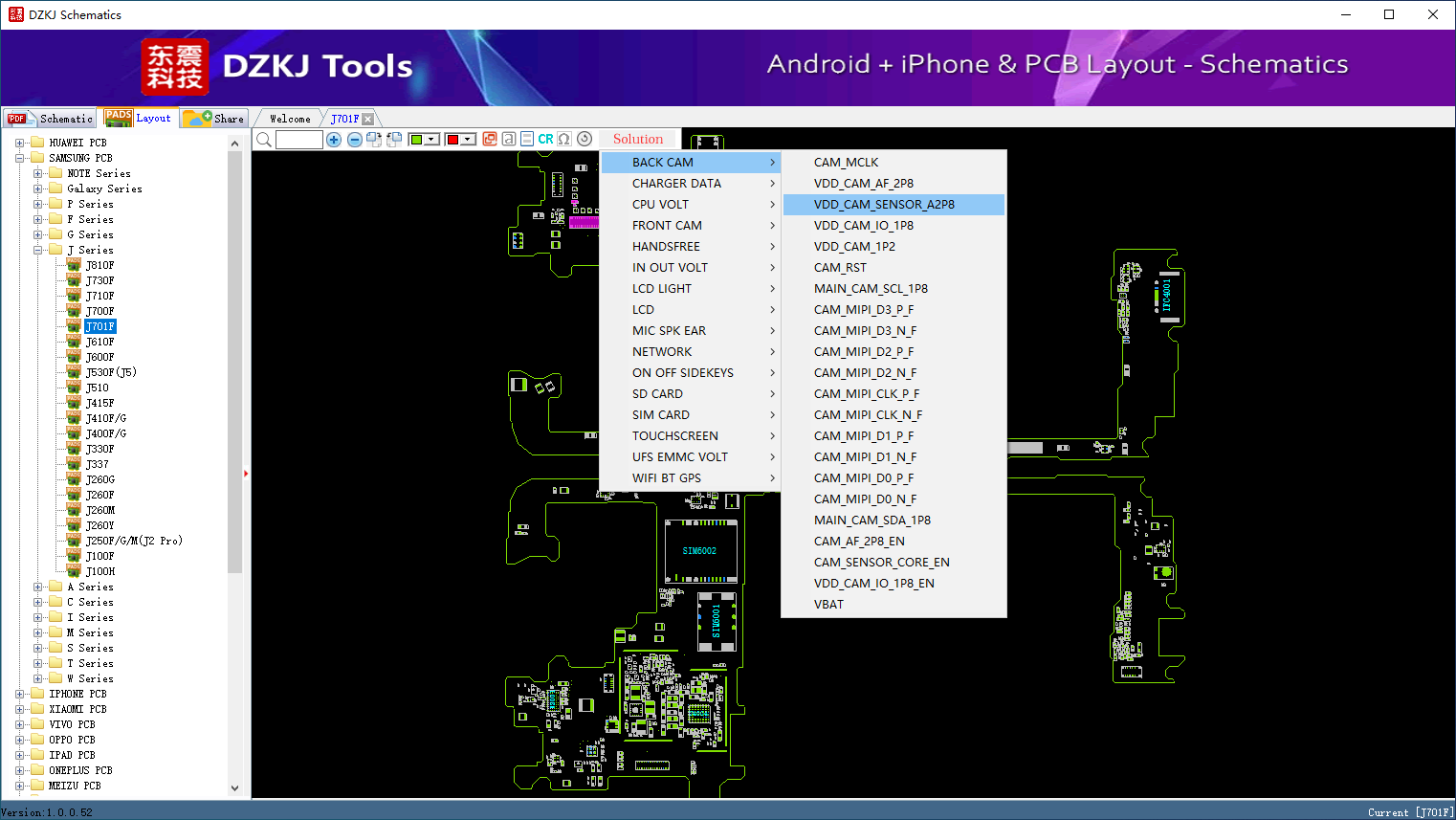Collapse the SAMSUNG PCB tree node

coord(19,158)
